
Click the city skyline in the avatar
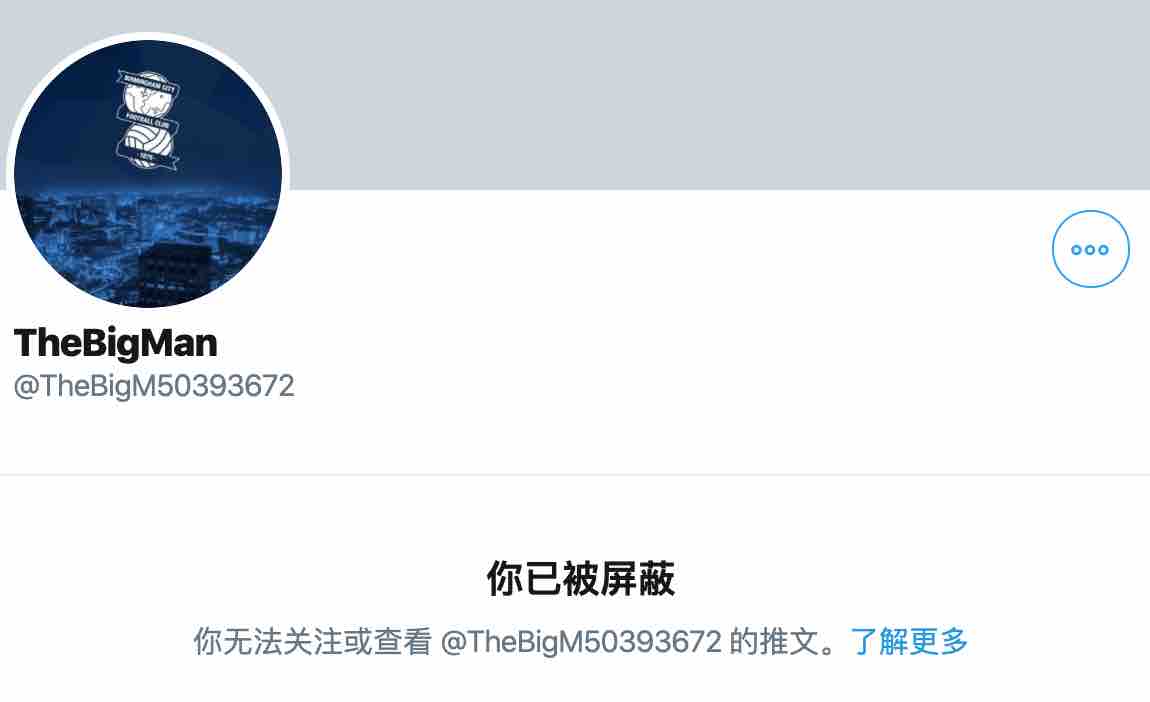click(x=147, y=235)
